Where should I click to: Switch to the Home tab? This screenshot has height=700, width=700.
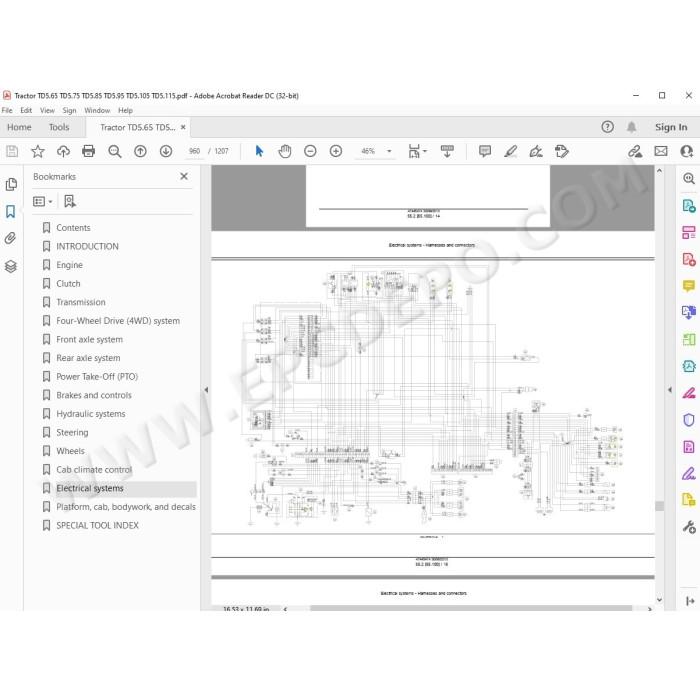(x=19, y=127)
